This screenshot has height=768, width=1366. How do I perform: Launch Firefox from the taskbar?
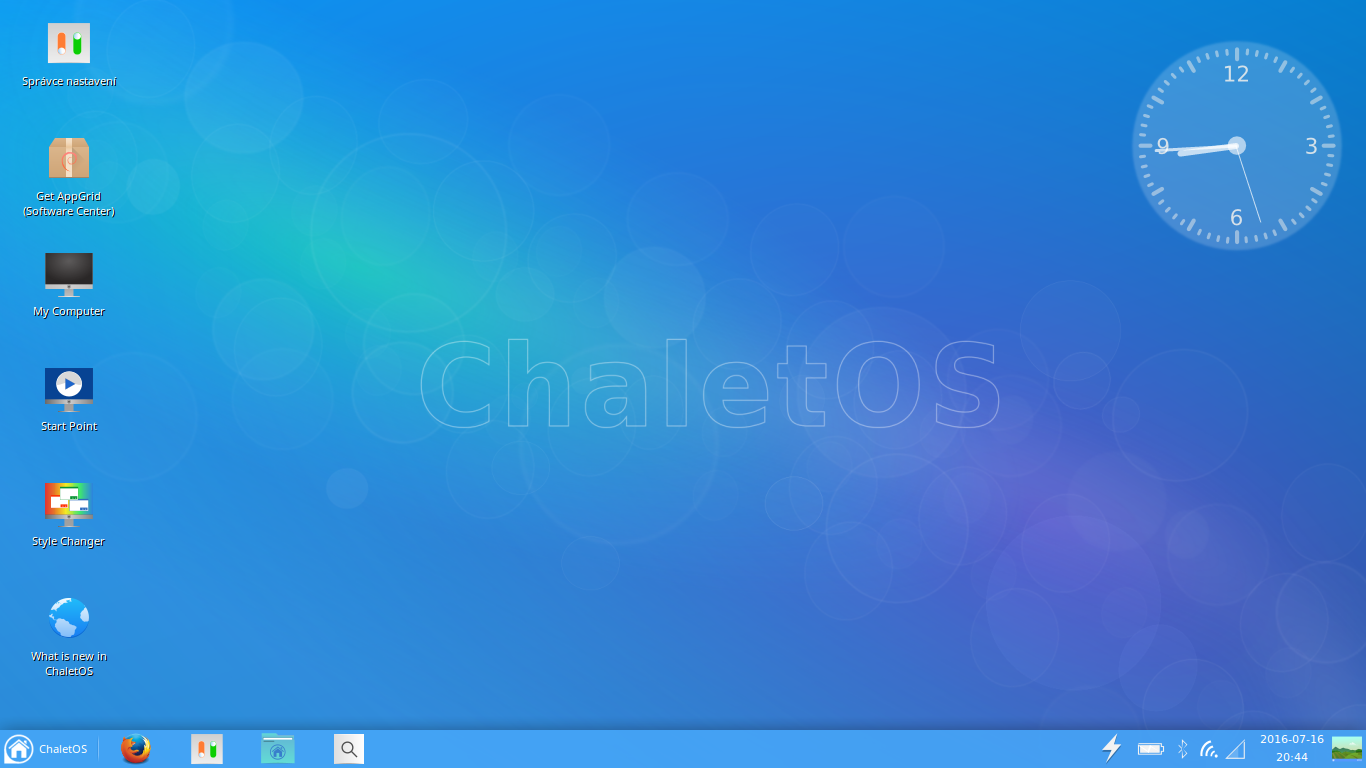pyautogui.click(x=136, y=749)
